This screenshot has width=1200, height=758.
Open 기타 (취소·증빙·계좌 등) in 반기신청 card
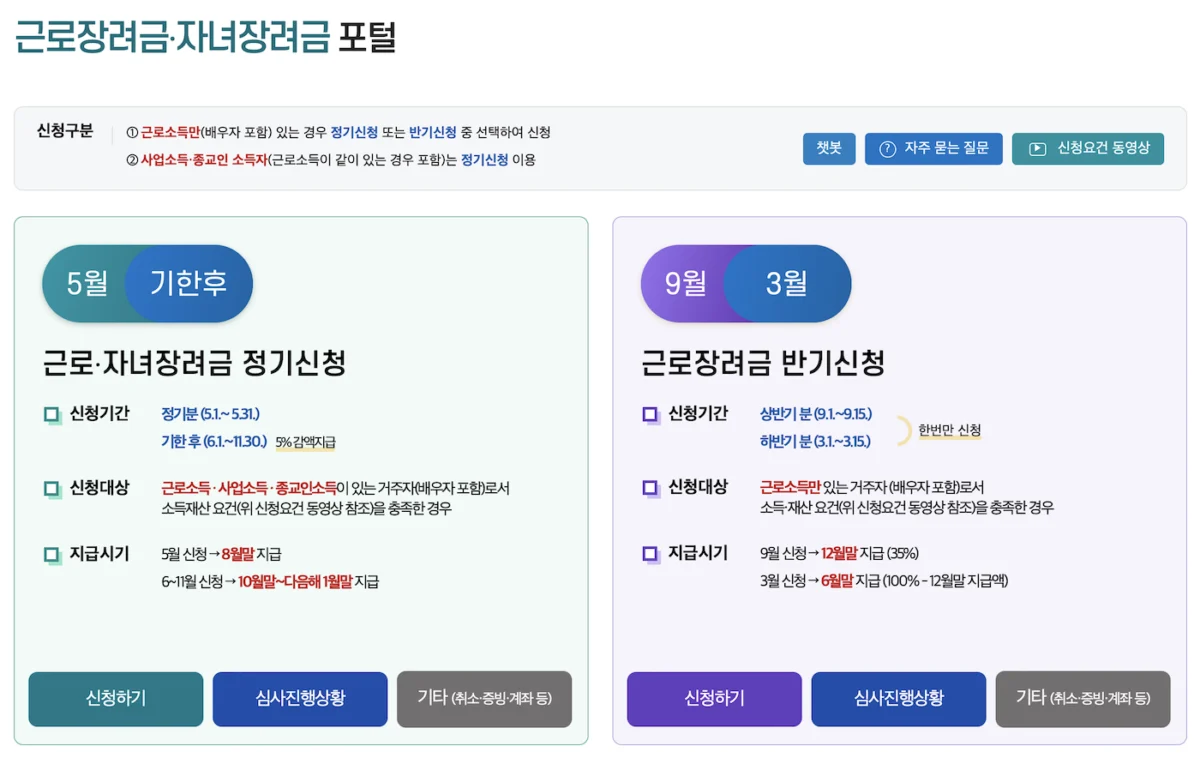[x=1083, y=699]
